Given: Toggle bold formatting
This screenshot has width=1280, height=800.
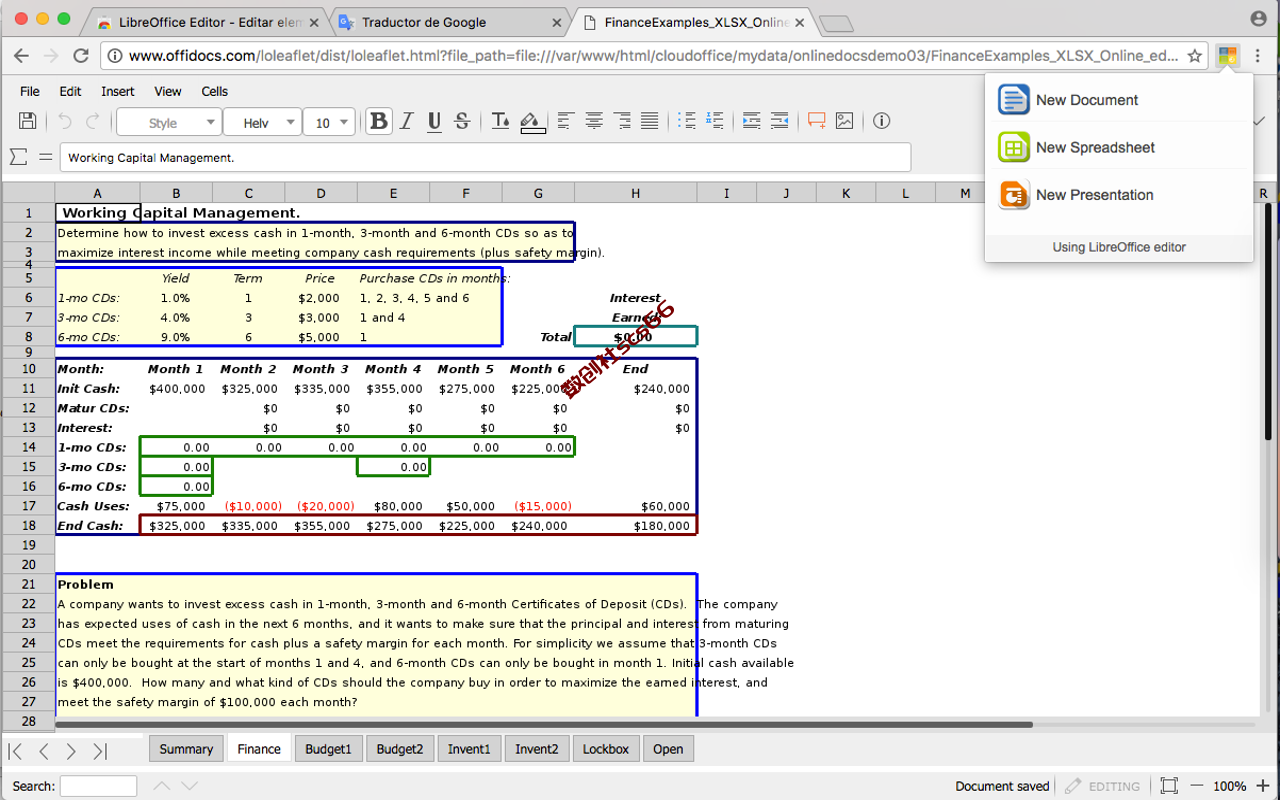Looking at the screenshot, I should [x=379, y=121].
